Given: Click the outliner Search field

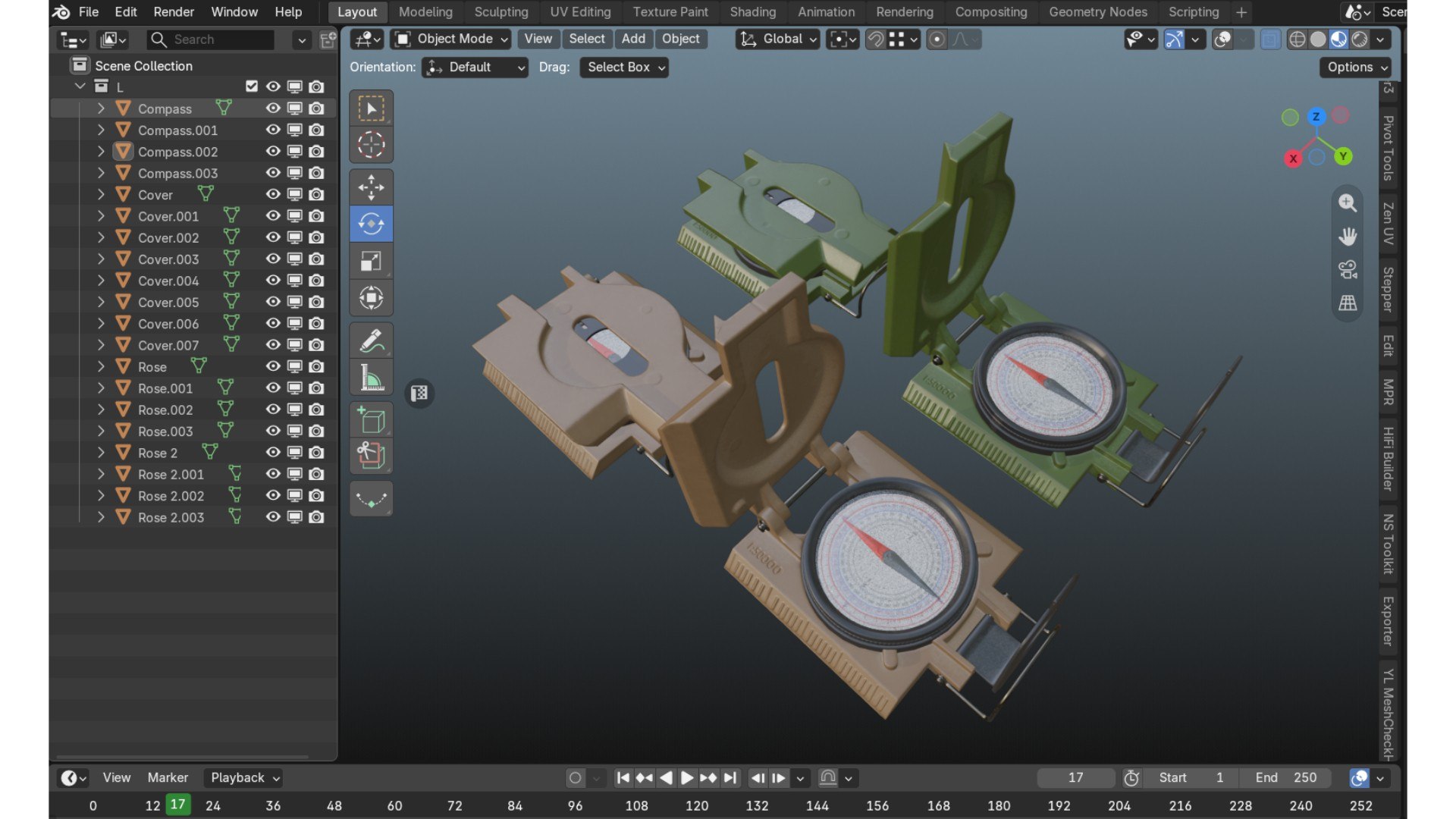Looking at the screenshot, I should tap(211, 39).
